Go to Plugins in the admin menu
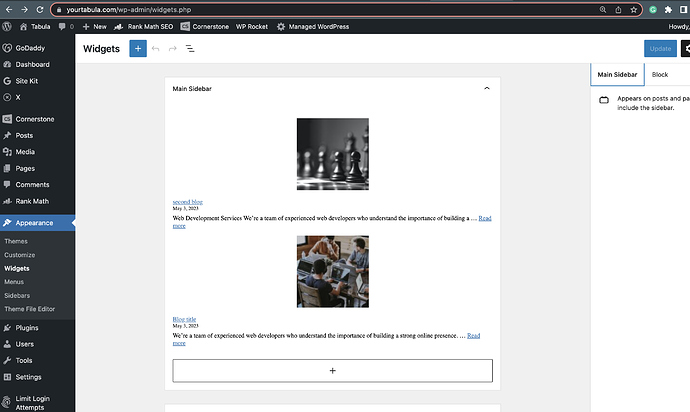 (26, 327)
